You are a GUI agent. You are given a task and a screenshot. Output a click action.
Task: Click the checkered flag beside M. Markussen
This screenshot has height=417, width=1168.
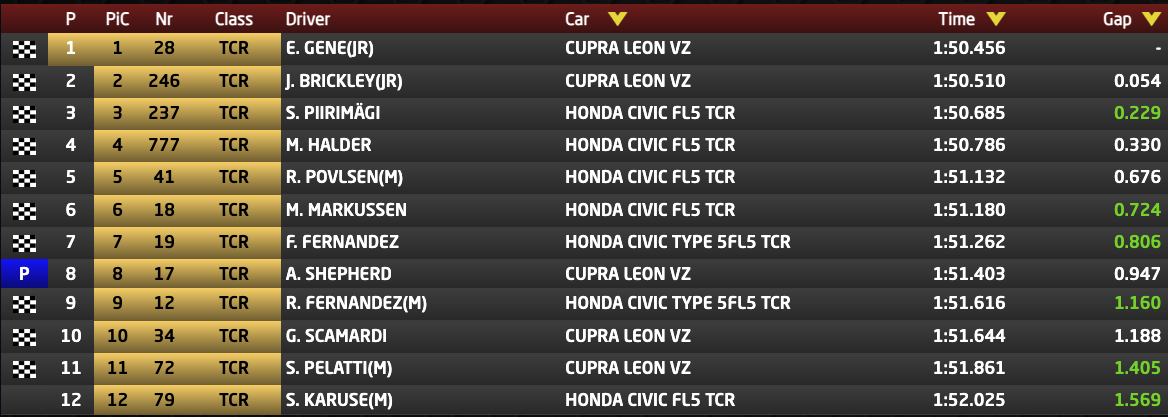coord(23,210)
